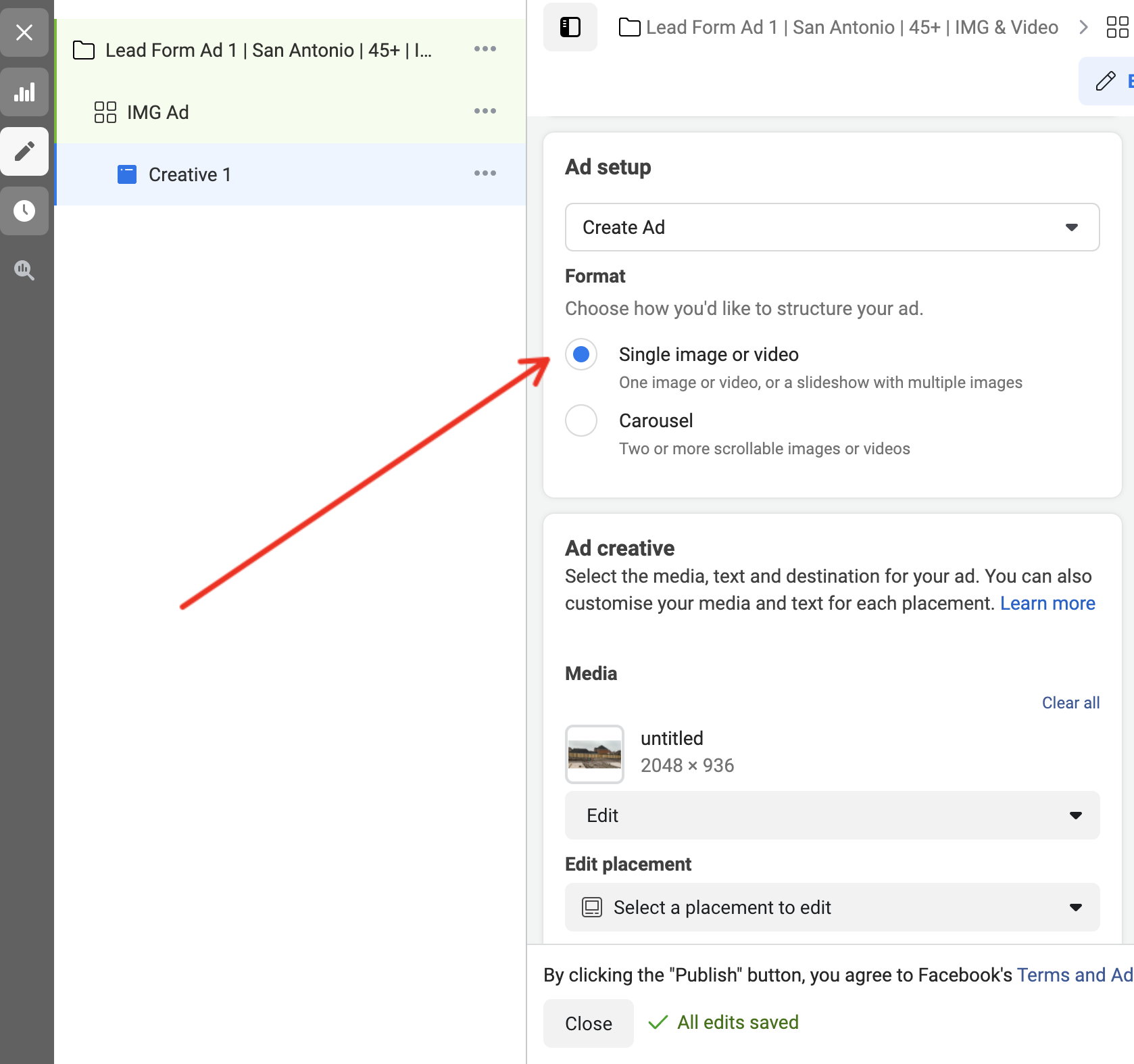Click the magnifier chart inspect icon
Screen dimensions: 1134x1064
click(x=24, y=270)
